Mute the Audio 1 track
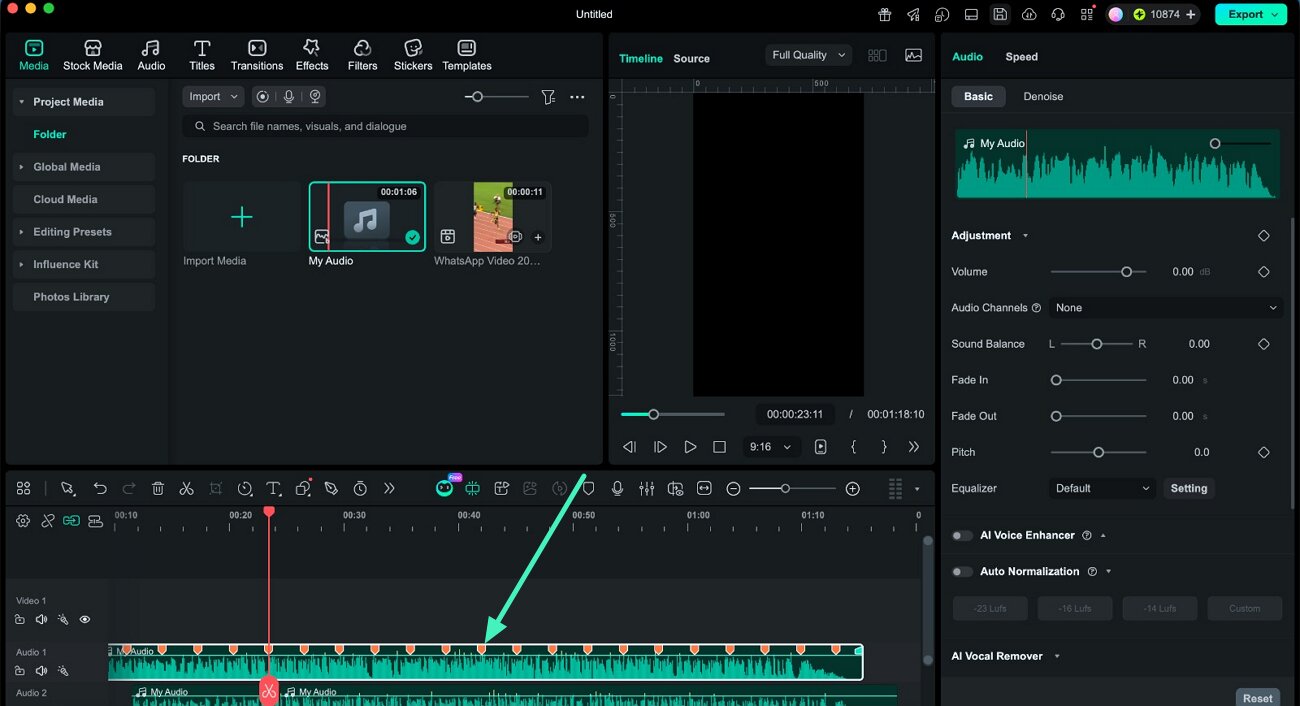 (x=41, y=670)
